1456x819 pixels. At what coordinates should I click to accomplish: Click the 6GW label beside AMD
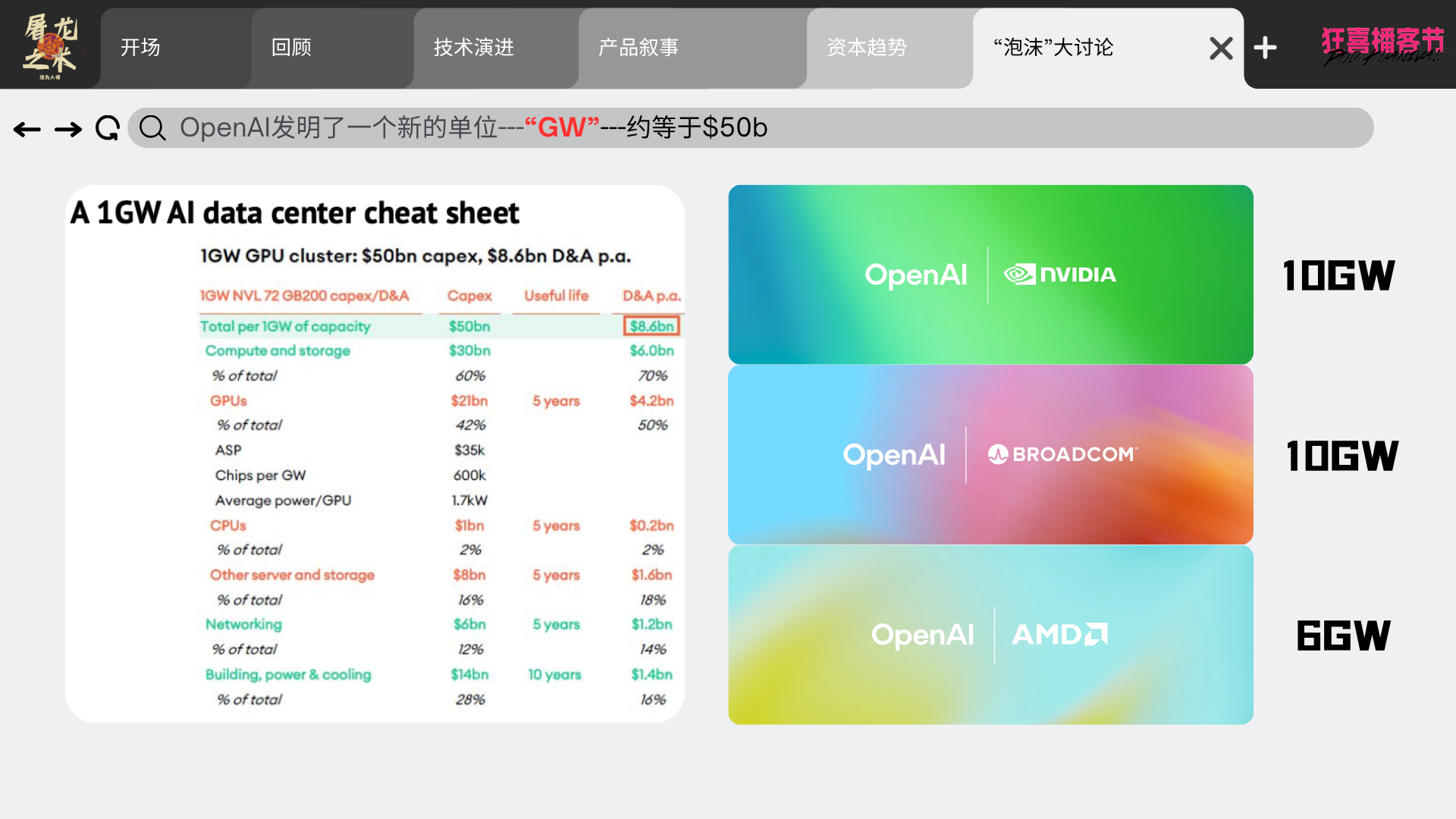[1343, 635]
